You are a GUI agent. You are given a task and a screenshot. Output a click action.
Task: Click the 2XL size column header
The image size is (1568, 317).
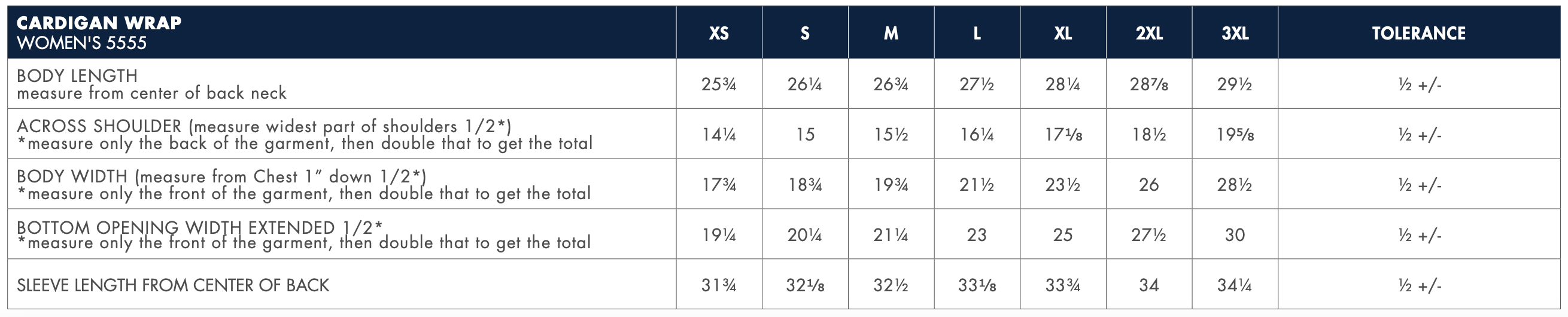(x=1148, y=33)
